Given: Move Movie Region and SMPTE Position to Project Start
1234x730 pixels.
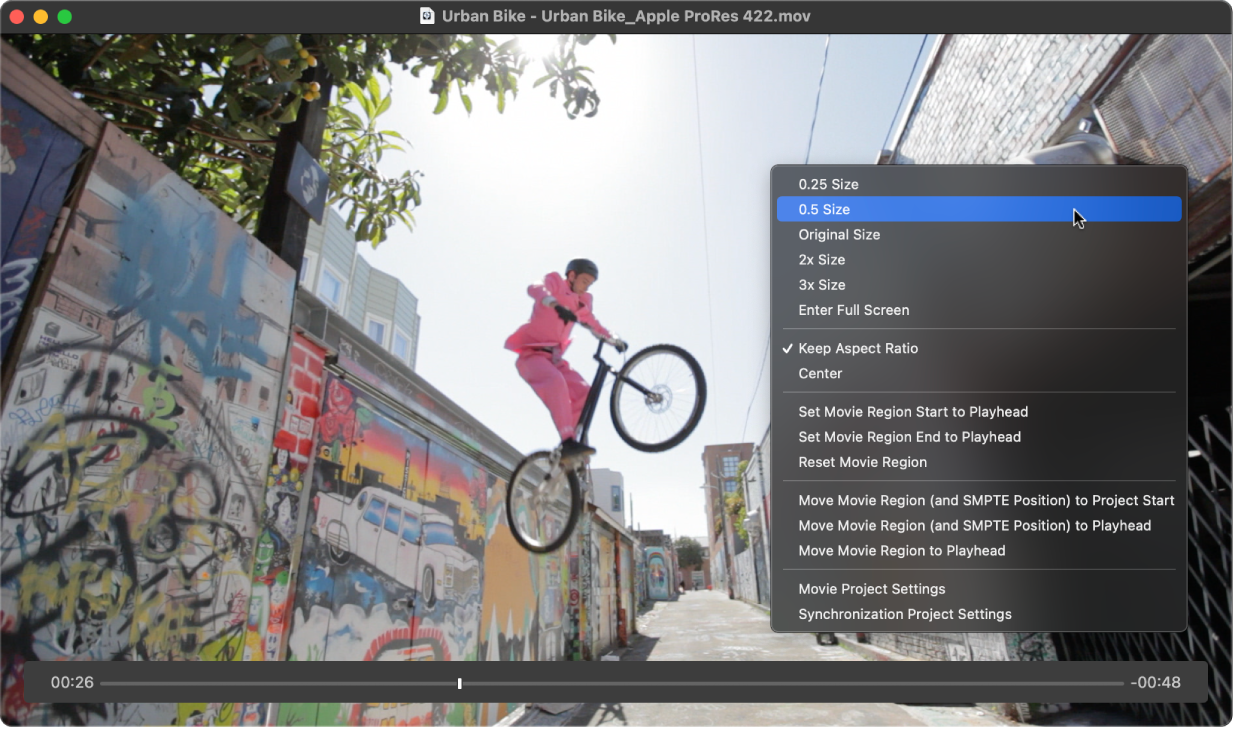Looking at the screenshot, I should pos(987,500).
